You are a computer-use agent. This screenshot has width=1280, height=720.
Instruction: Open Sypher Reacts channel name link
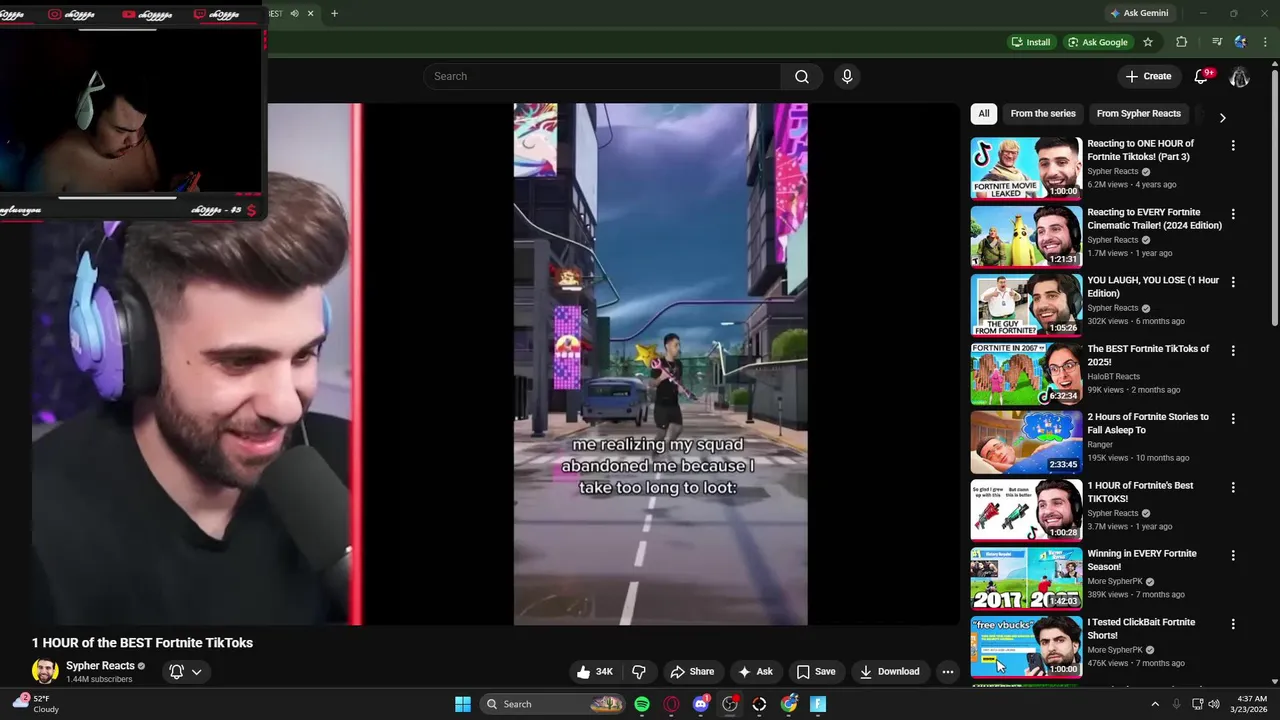(100, 666)
